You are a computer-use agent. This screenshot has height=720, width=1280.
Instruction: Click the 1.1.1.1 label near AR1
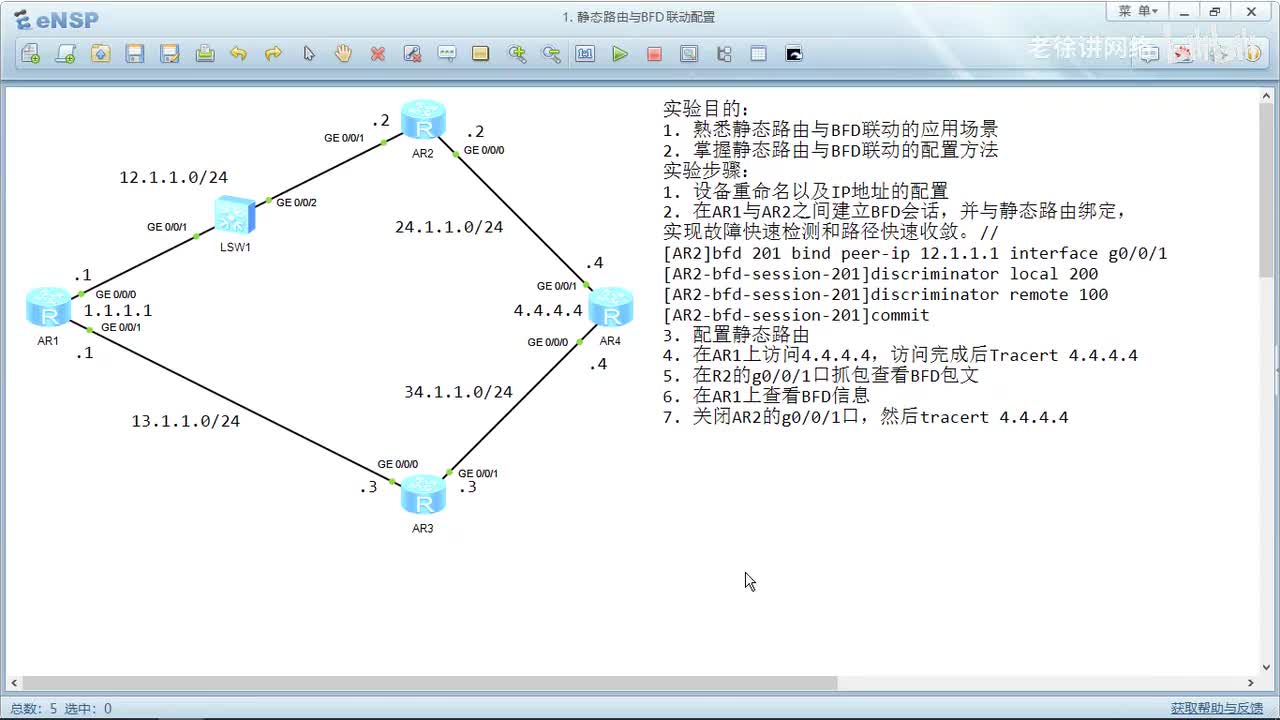tap(118, 311)
